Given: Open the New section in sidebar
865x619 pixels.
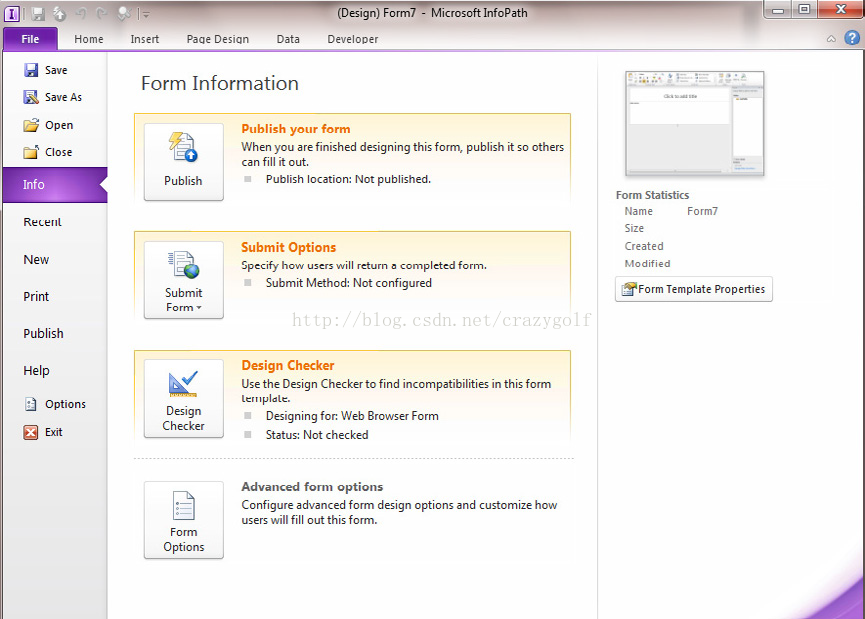Looking at the screenshot, I should point(36,259).
